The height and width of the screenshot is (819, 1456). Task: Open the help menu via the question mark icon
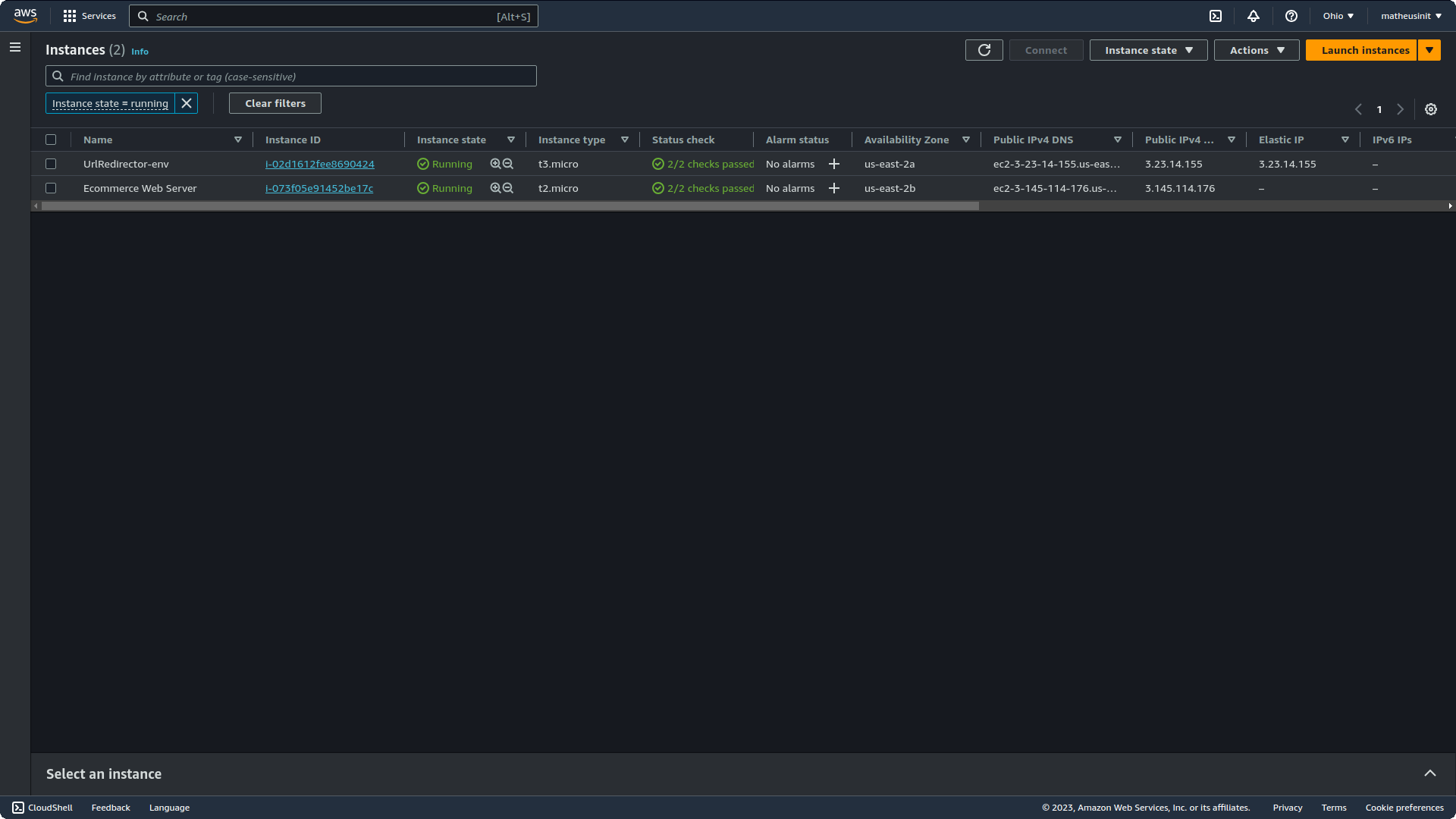pyautogui.click(x=1291, y=15)
